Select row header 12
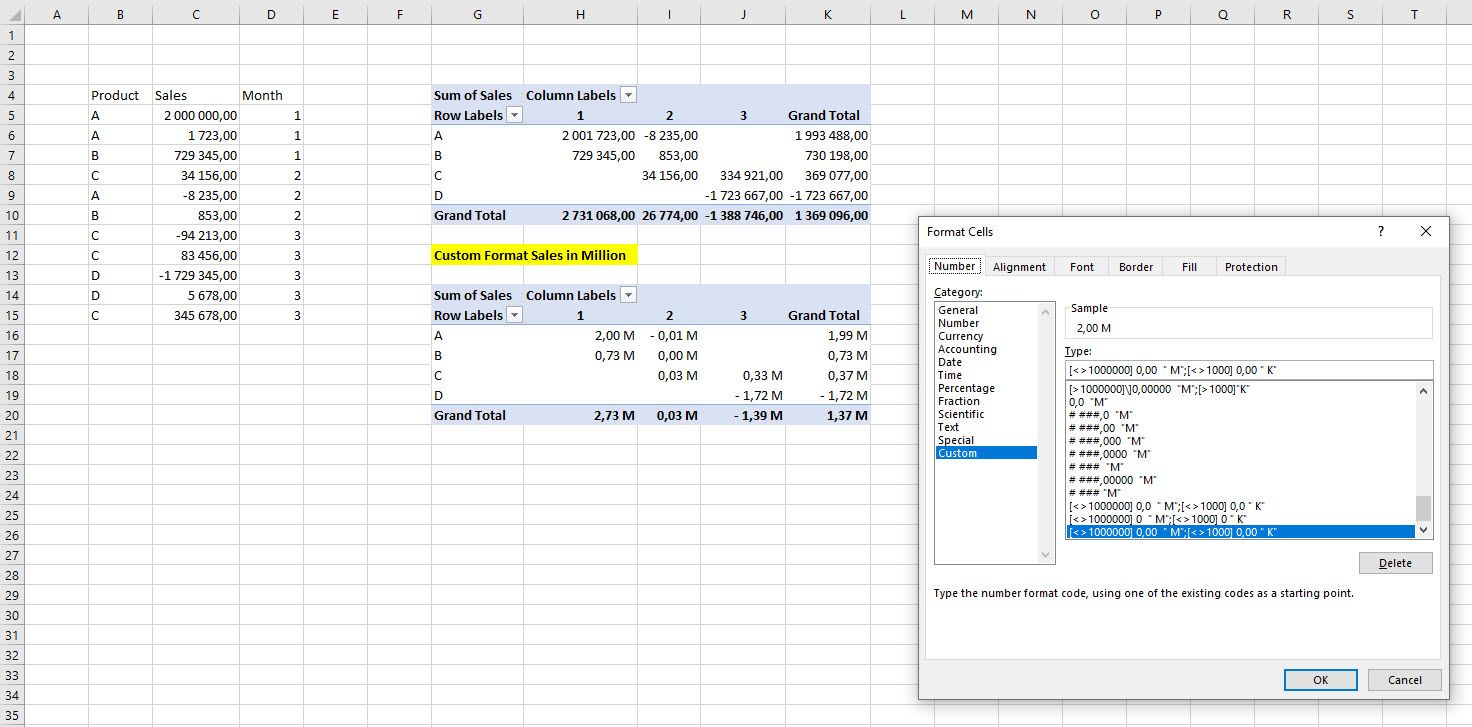1472x727 pixels. coord(11,255)
